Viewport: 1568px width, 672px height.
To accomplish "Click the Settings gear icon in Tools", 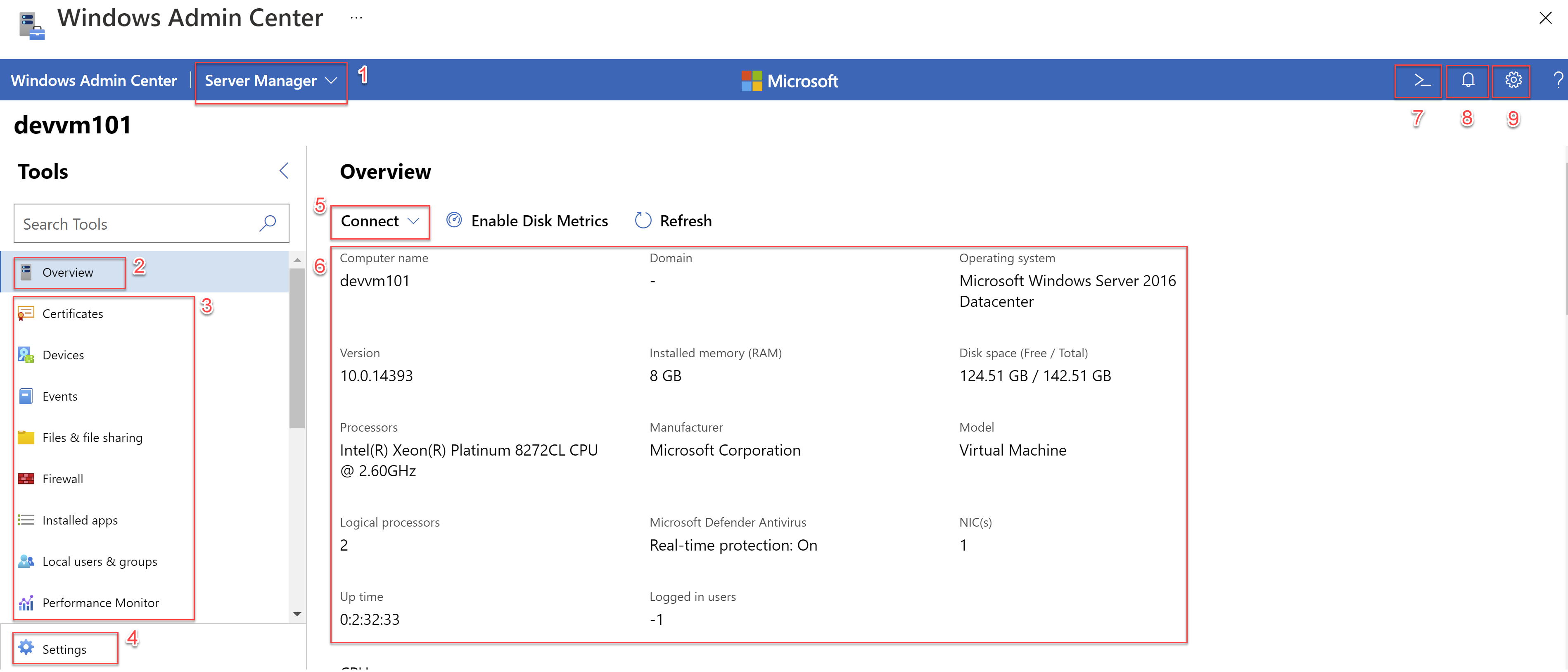I will [x=26, y=648].
